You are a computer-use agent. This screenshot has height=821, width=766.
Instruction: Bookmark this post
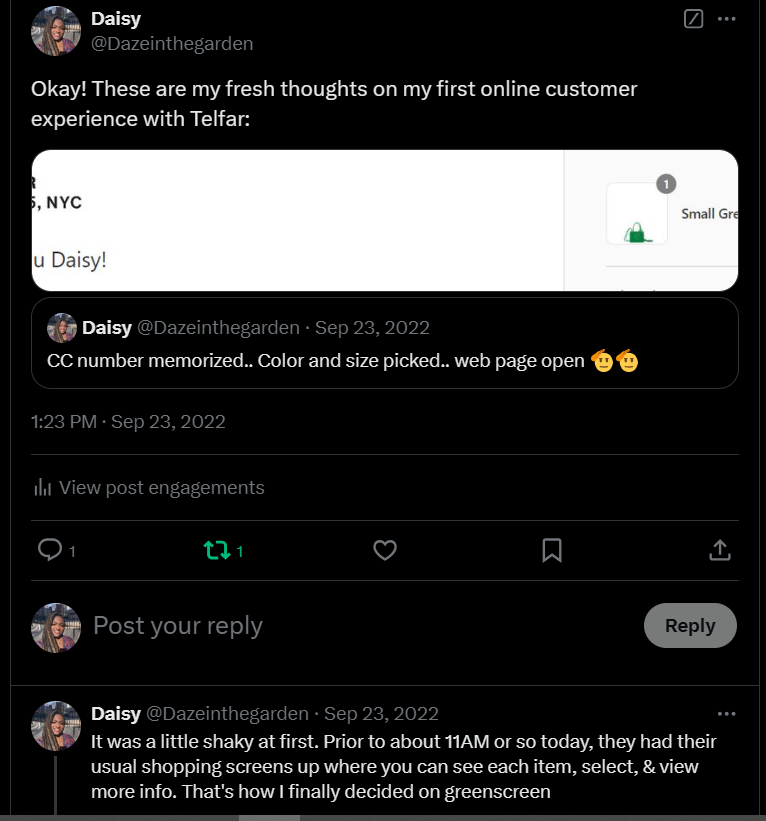(x=552, y=550)
